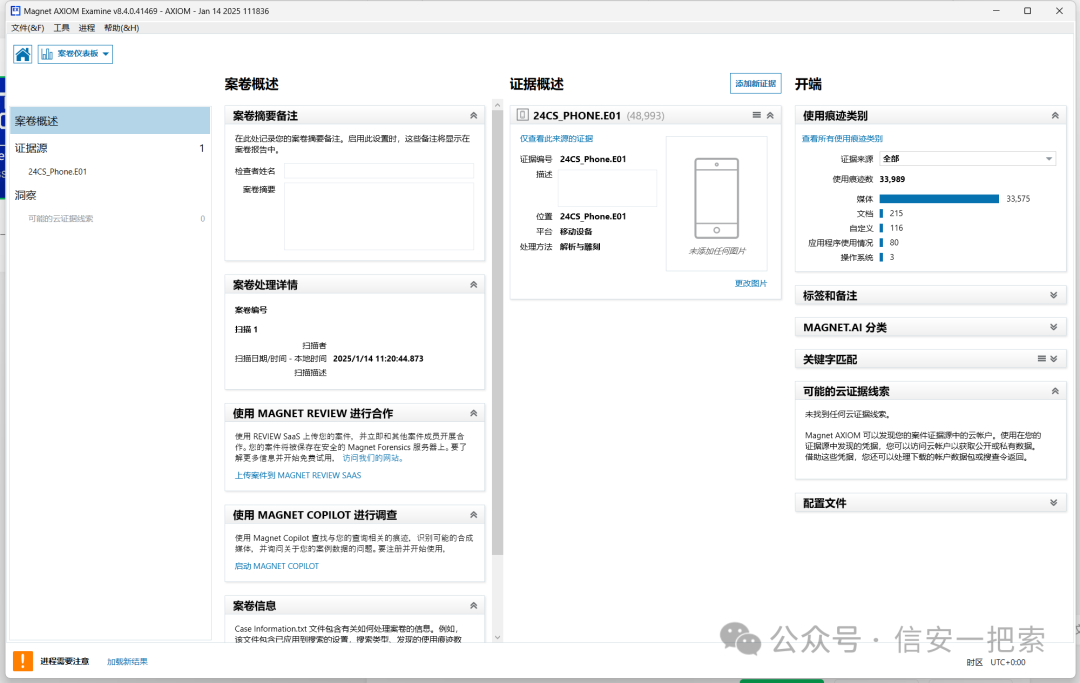Viewport: 1080px width, 683px height.
Task: Open the 24CS_PHONE.E01 evidence options menu icon
Action: coord(756,115)
